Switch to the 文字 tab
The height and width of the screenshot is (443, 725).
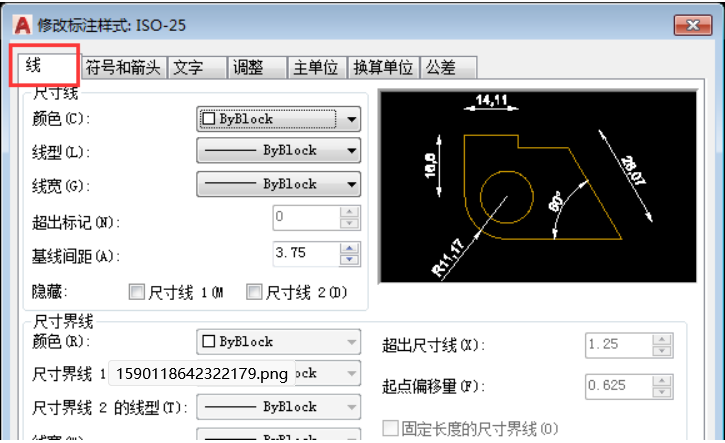coord(188,68)
